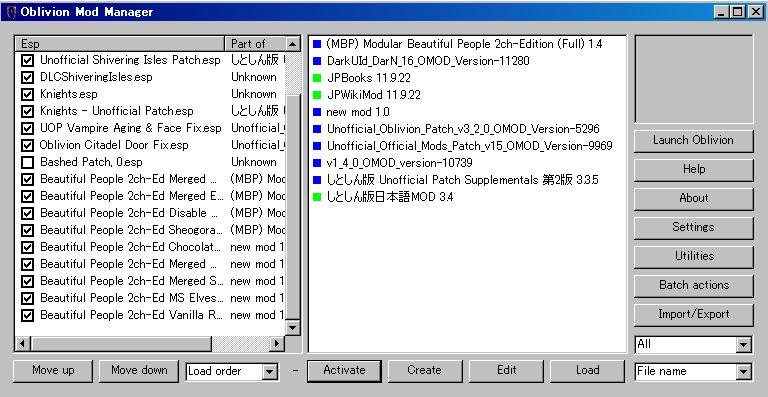
Task: Uncheck DLCShiveringIsles.esp
Action: 27,77
